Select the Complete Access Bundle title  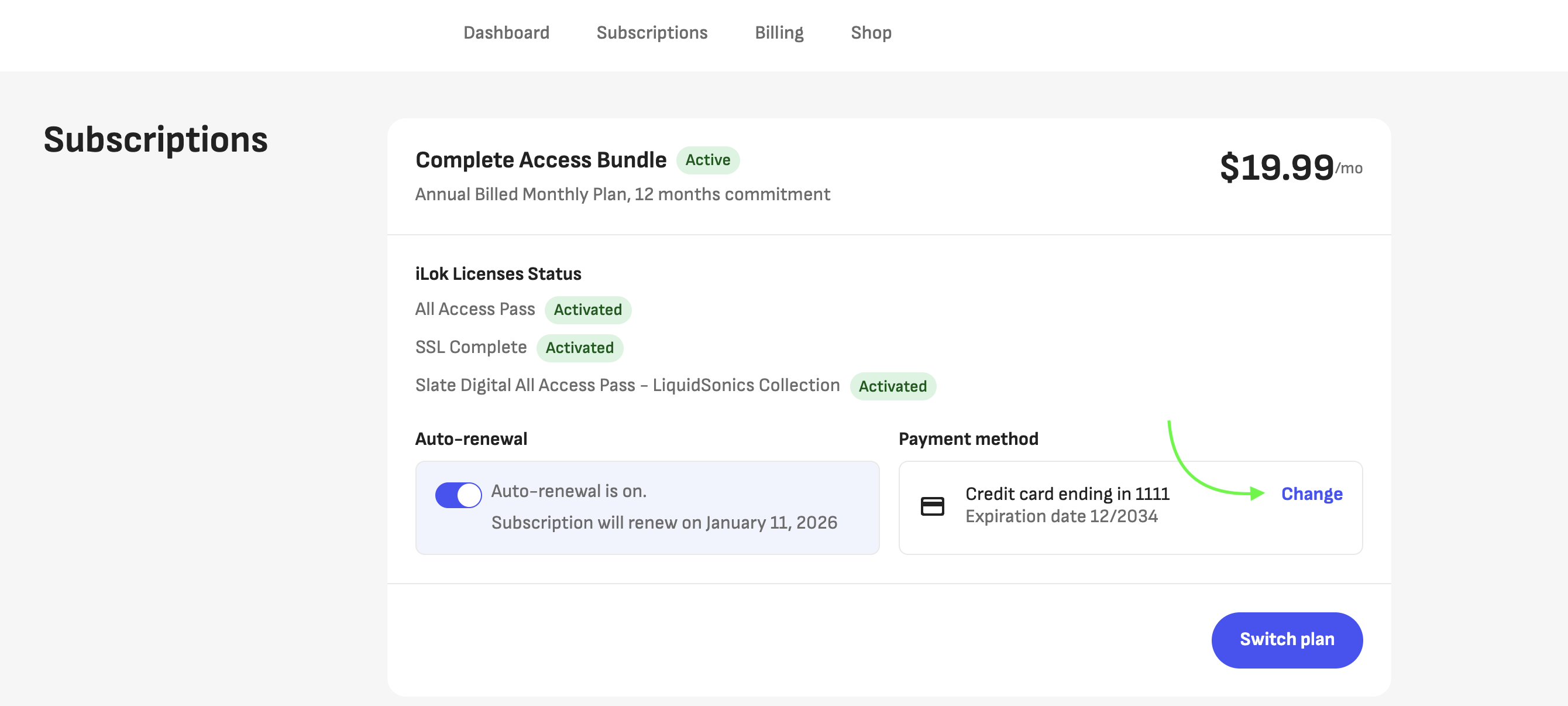pos(541,160)
